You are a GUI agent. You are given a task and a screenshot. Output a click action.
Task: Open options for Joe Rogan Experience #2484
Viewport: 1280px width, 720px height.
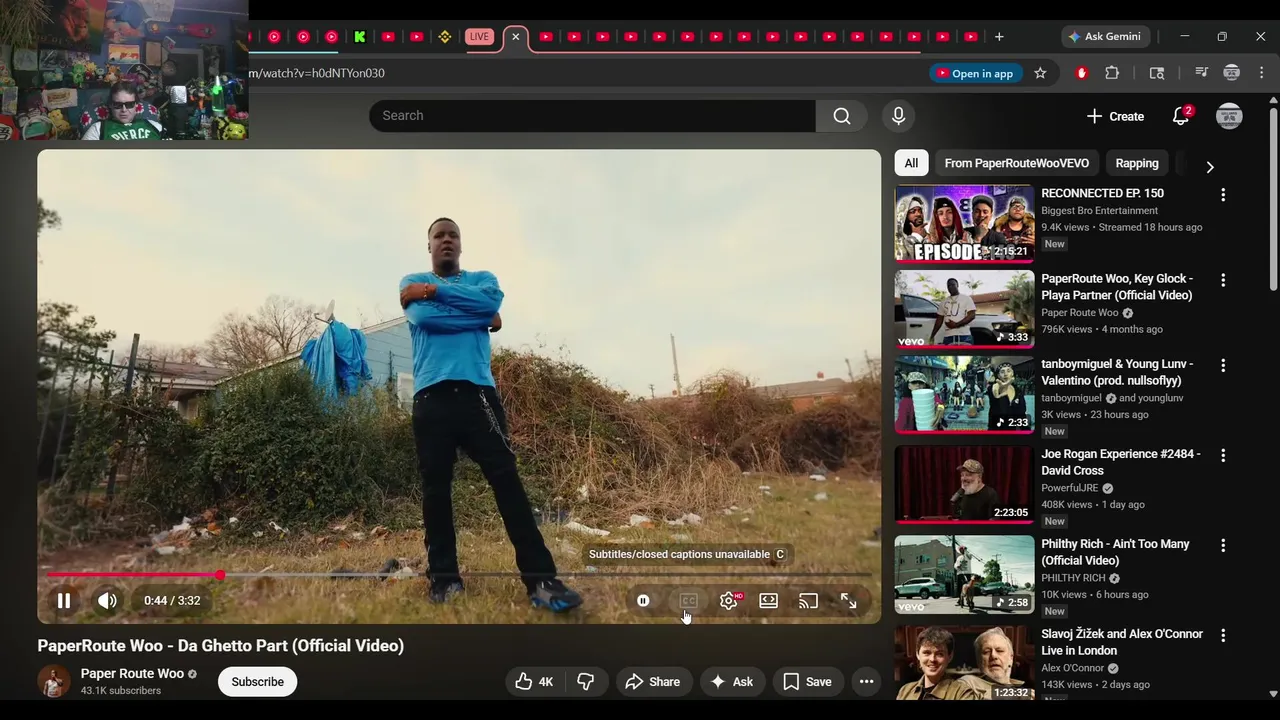click(x=1223, y=455)
